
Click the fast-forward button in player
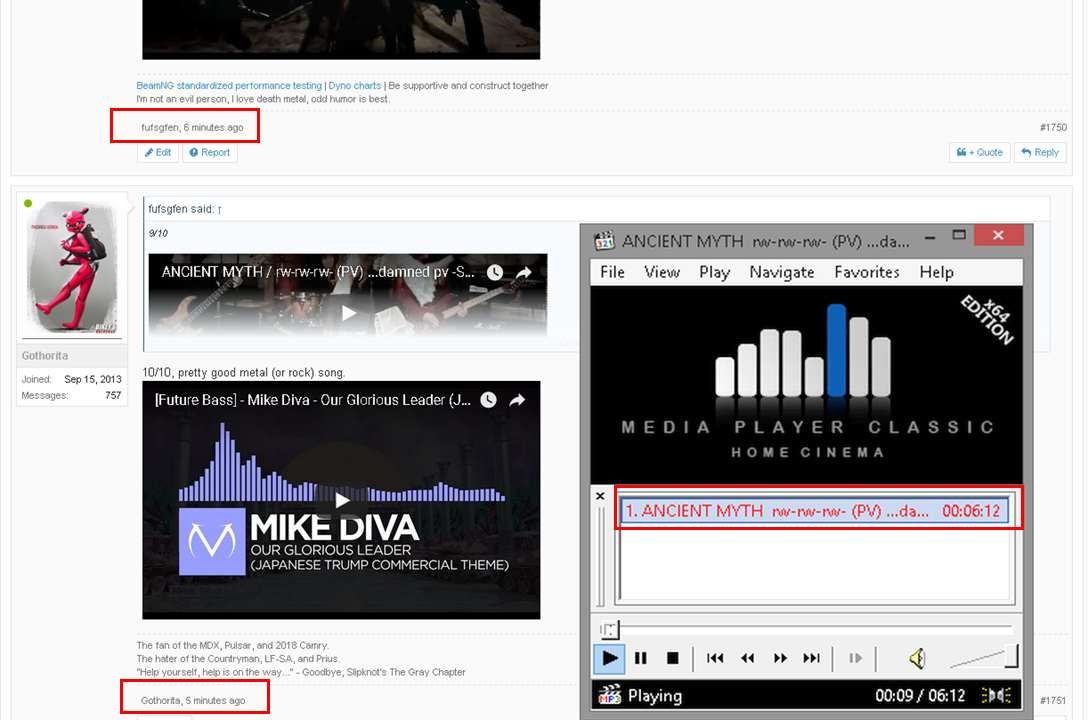point(780,658)
